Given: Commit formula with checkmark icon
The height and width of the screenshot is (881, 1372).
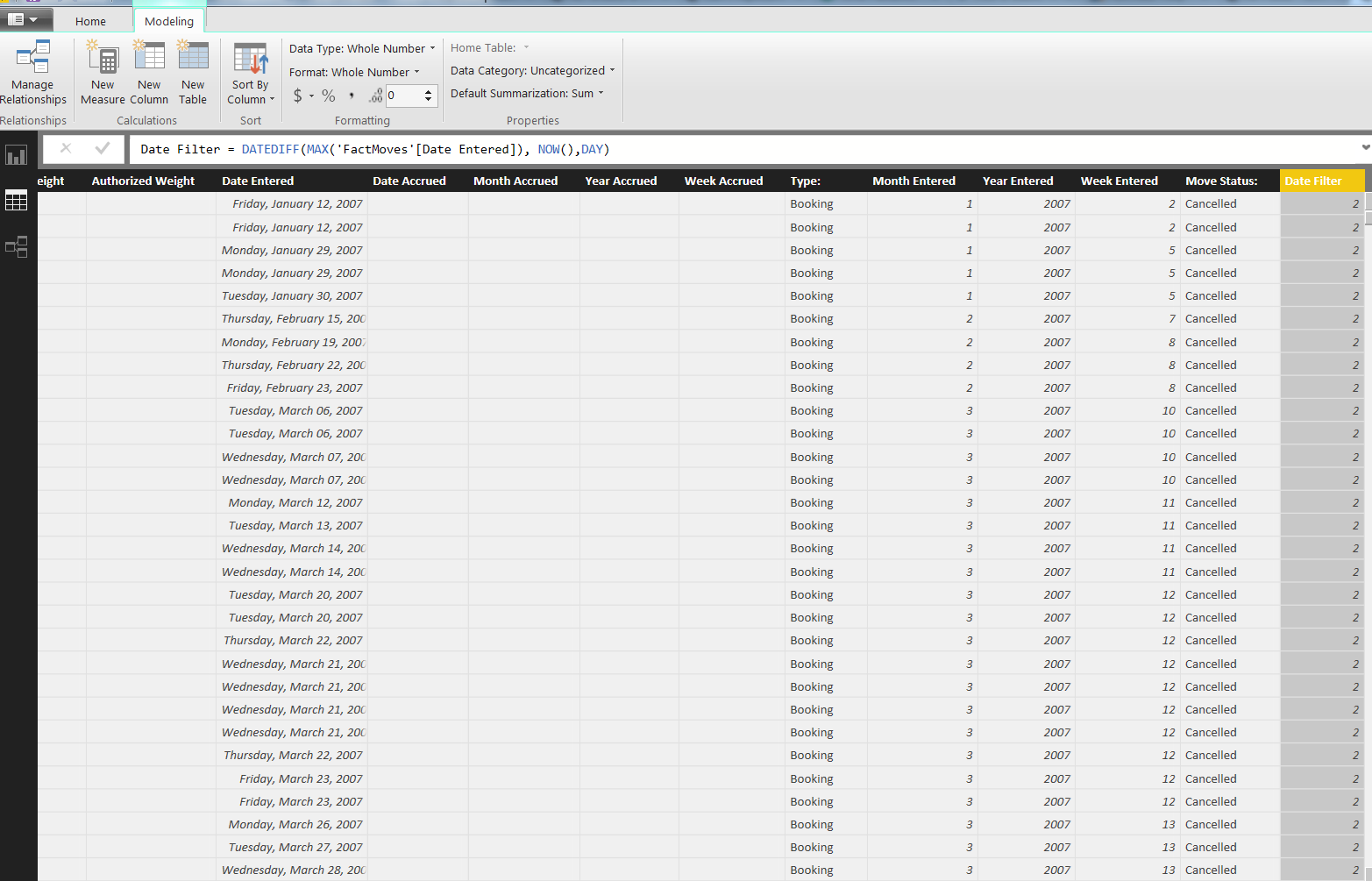Looking at the screenshot, I should [x=103, y=149].
